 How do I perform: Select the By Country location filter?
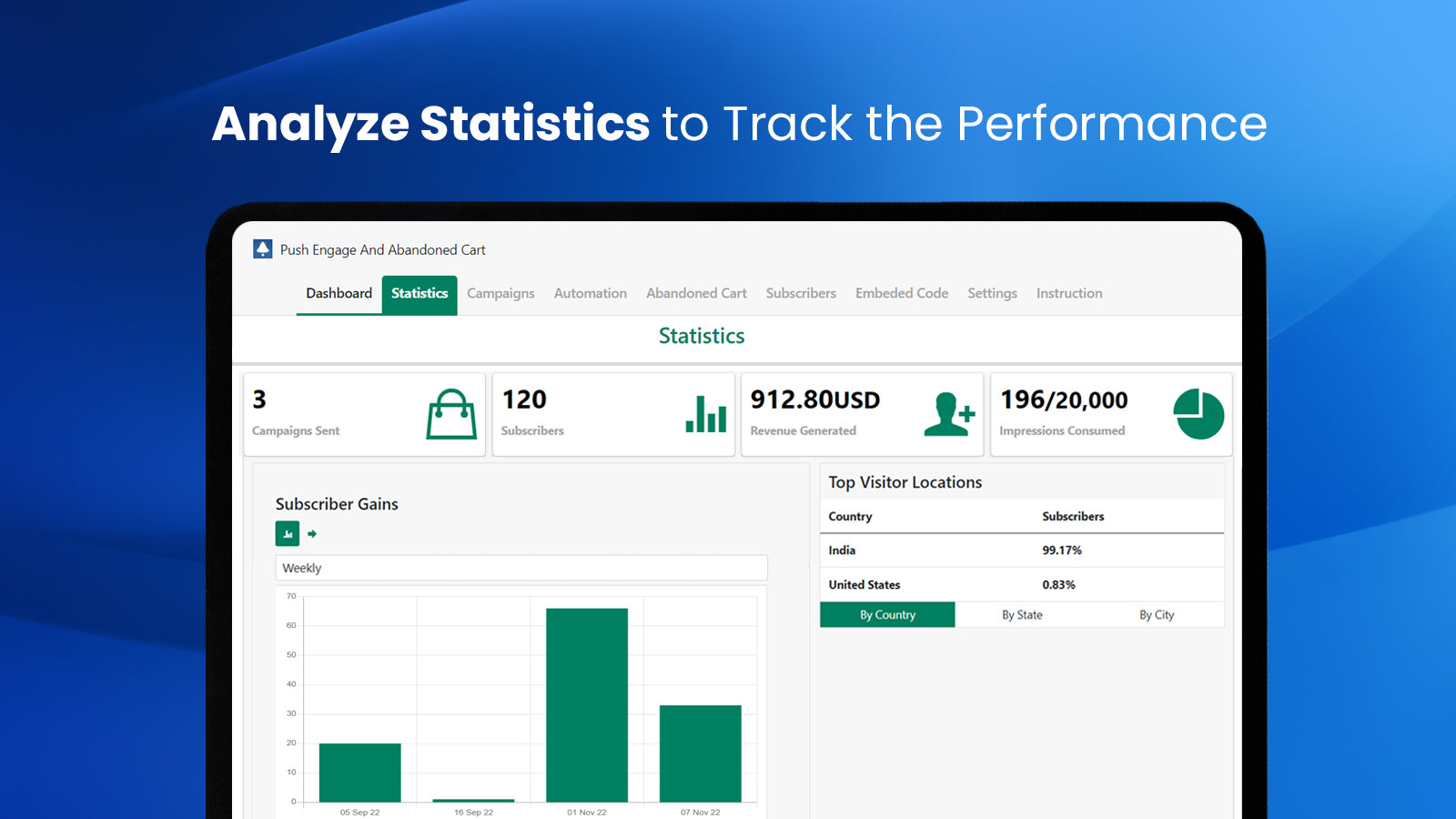(887, 615)
